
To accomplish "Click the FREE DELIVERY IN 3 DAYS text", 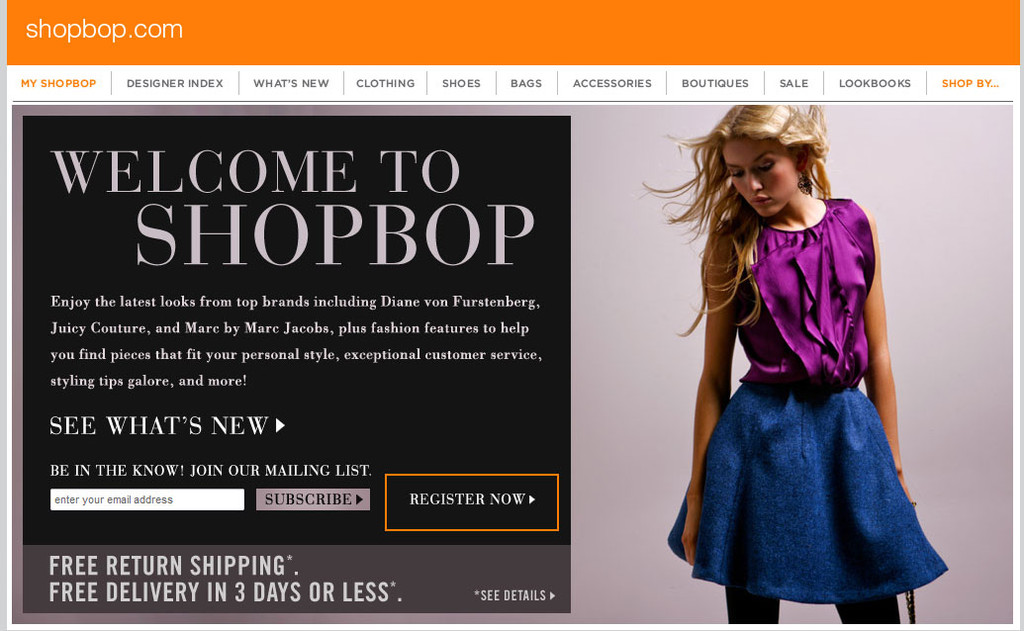I will [x=225, y=592].
